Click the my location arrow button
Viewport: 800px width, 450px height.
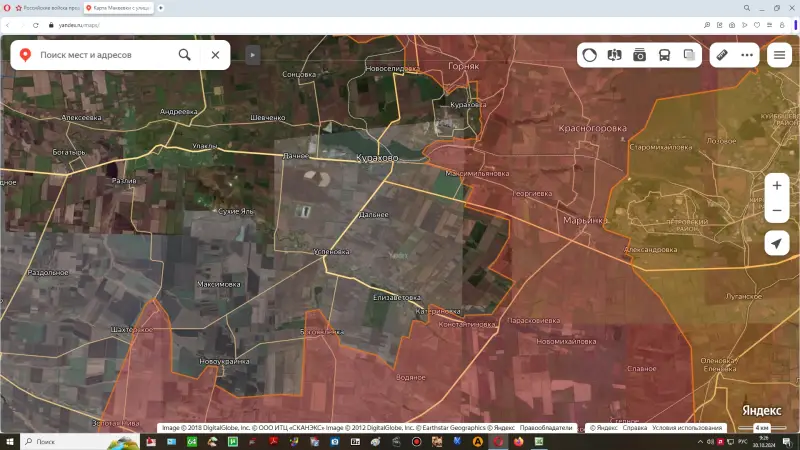point(777,243)
